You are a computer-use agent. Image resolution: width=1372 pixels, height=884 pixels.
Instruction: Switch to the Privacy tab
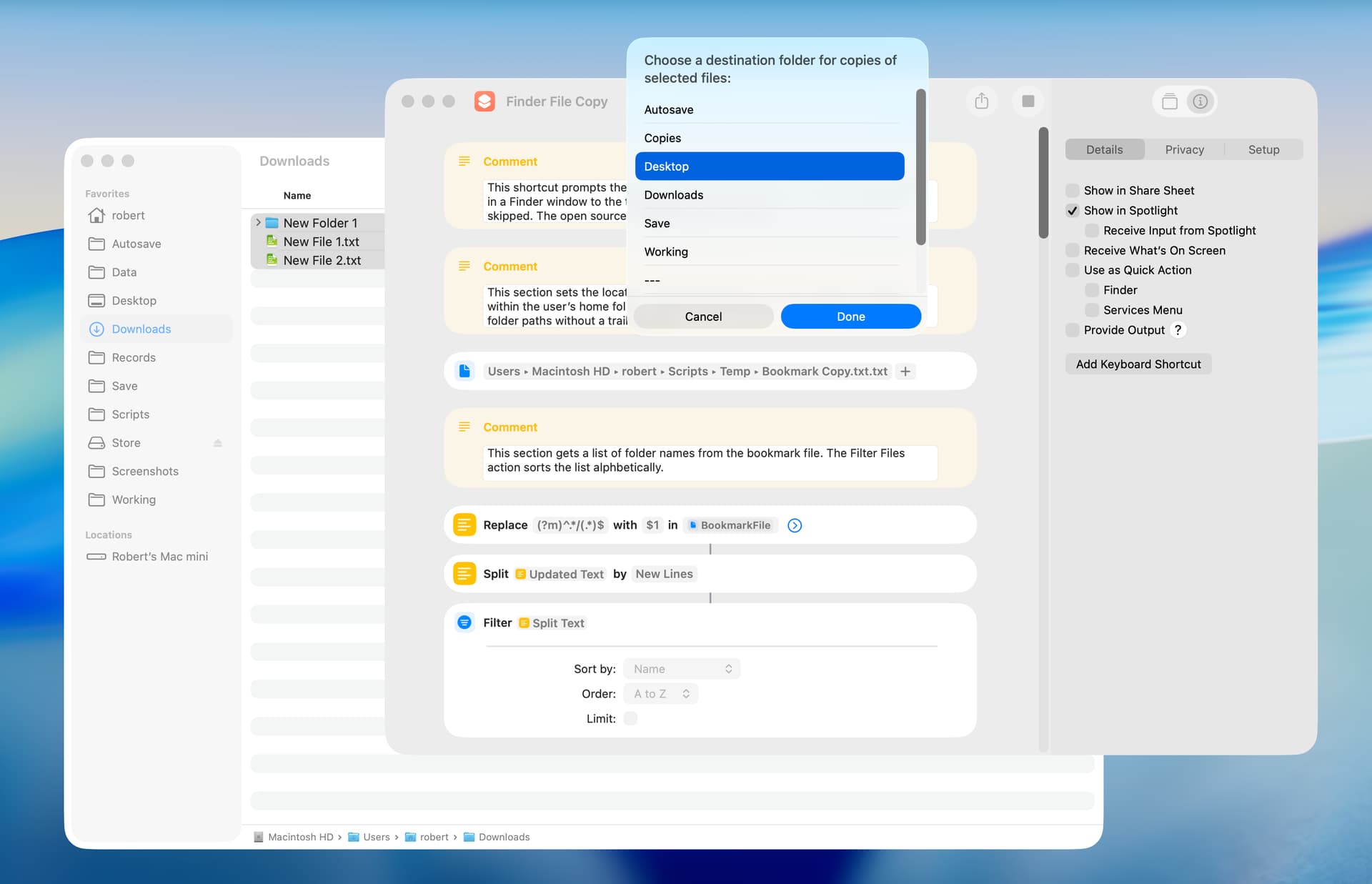(x=1184, y=149)
